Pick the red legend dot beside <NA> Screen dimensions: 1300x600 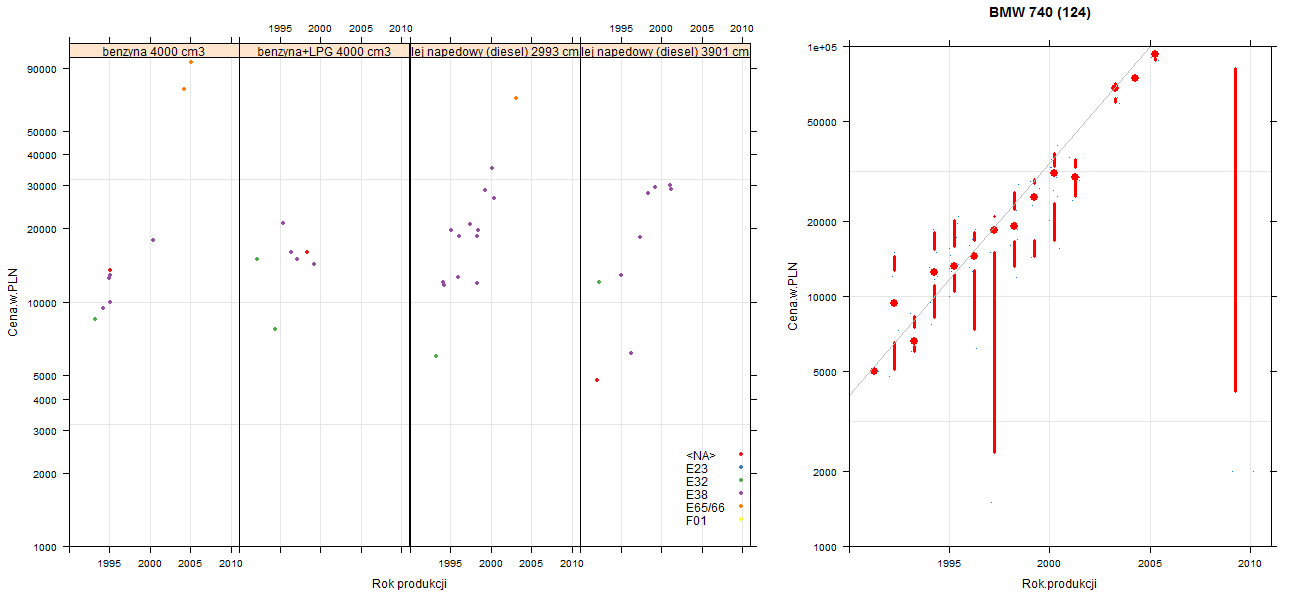tap(741, 455)
